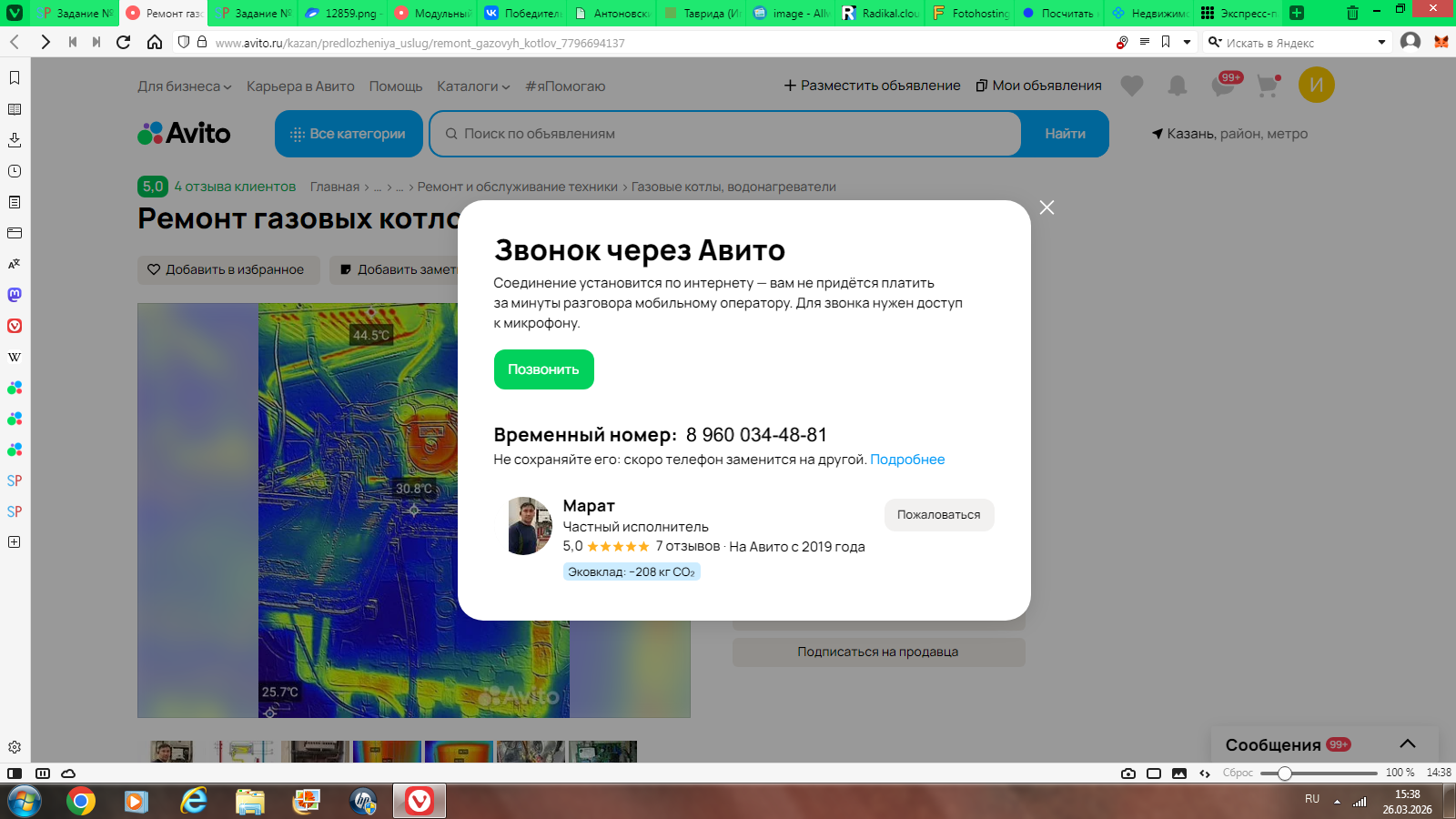Toggle reader view in address bar
This screenshot has width=1456, height=819.
coord(1145,42)
